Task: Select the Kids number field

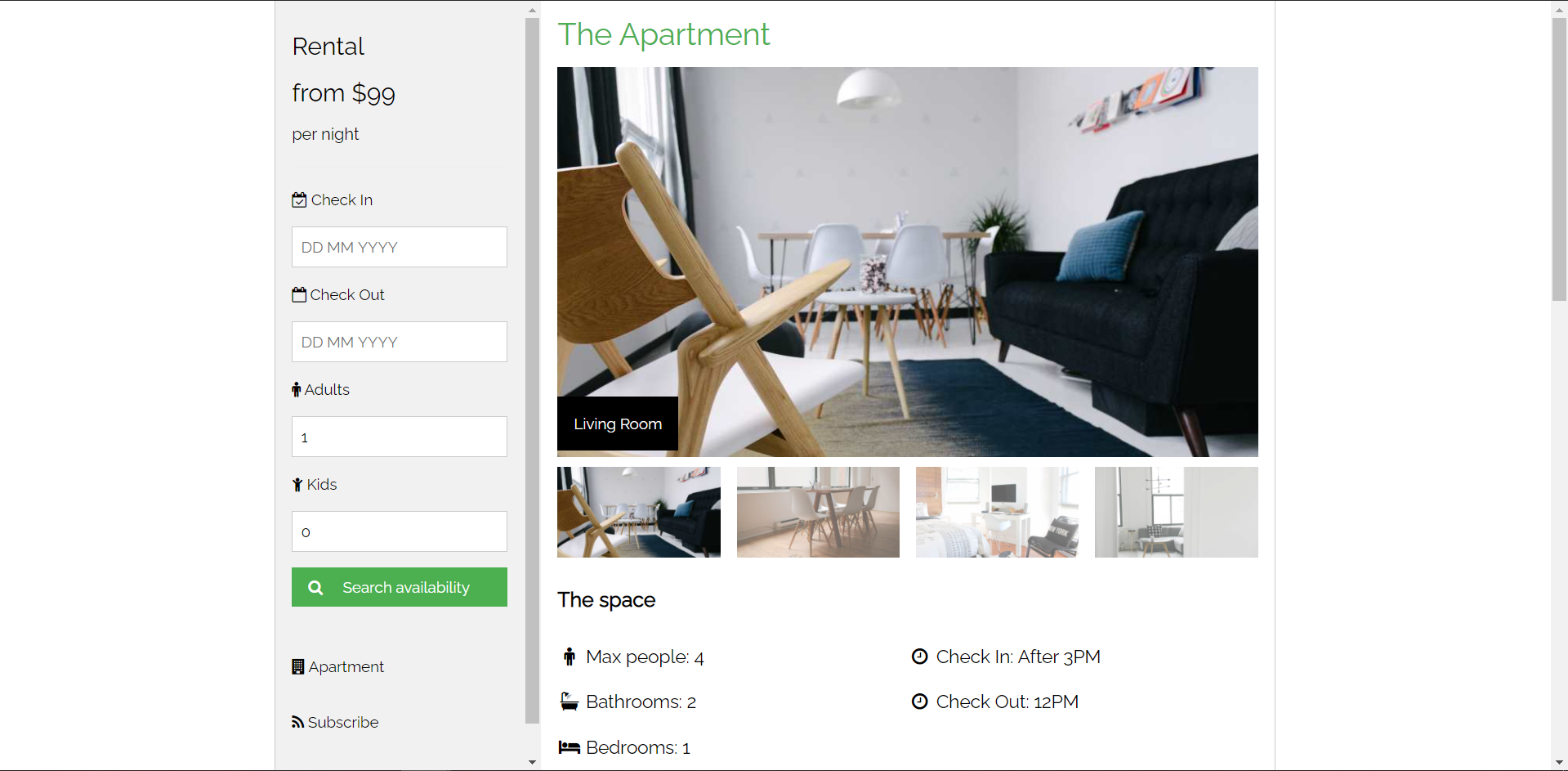Action: pos(400,531)
